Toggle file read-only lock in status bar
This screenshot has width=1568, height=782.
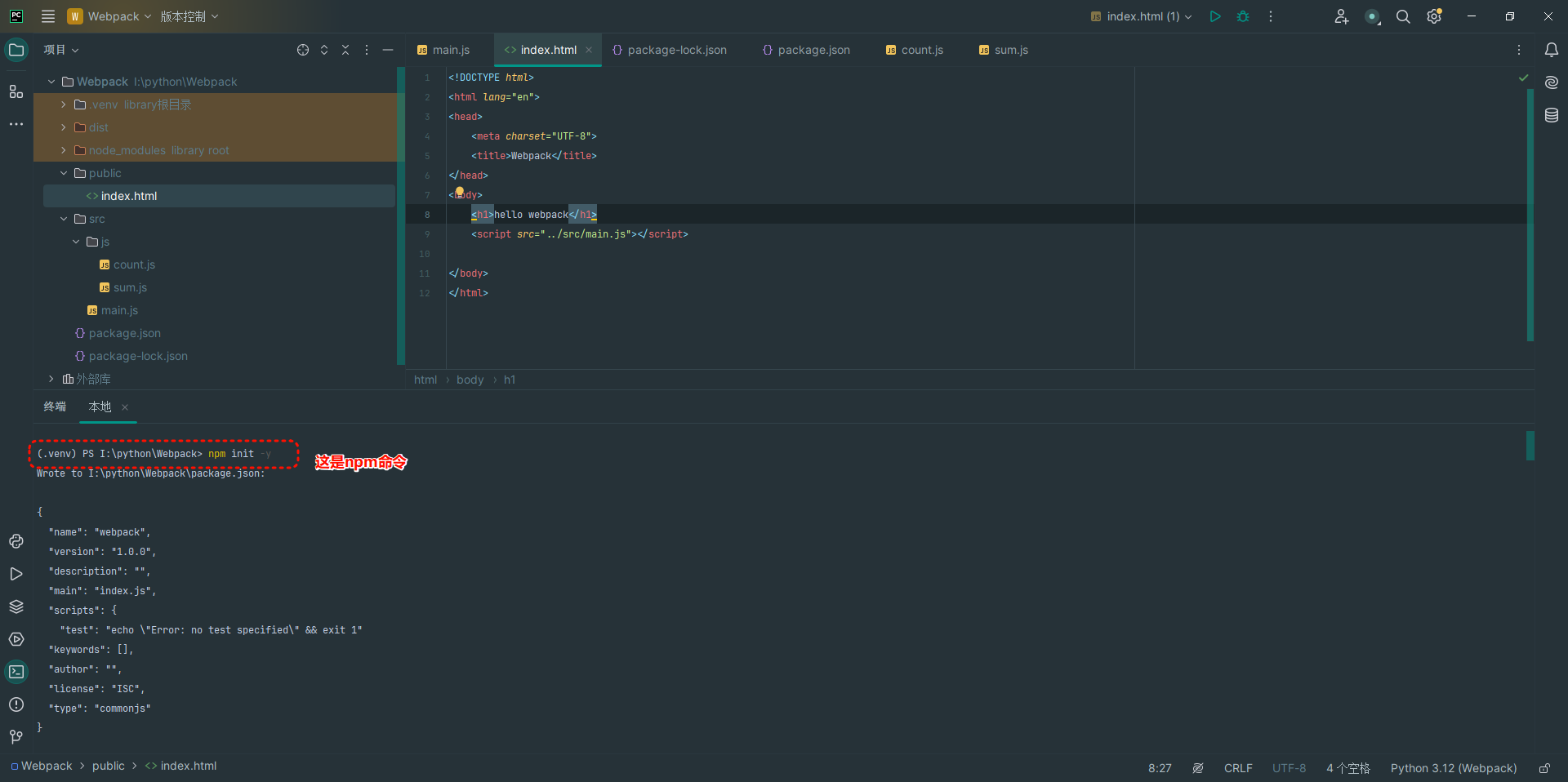click(1544, 768)
